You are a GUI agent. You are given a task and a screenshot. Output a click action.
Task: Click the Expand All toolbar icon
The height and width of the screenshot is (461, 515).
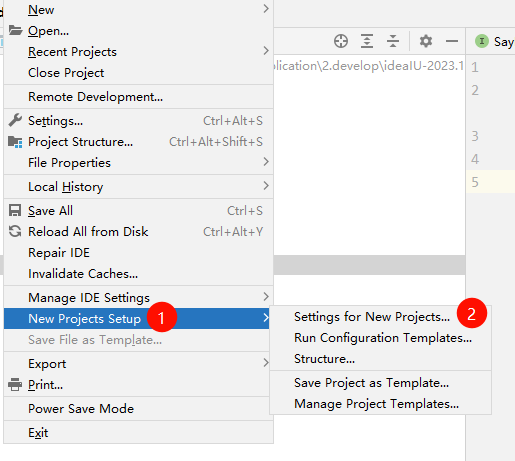(x=367, y=41)
